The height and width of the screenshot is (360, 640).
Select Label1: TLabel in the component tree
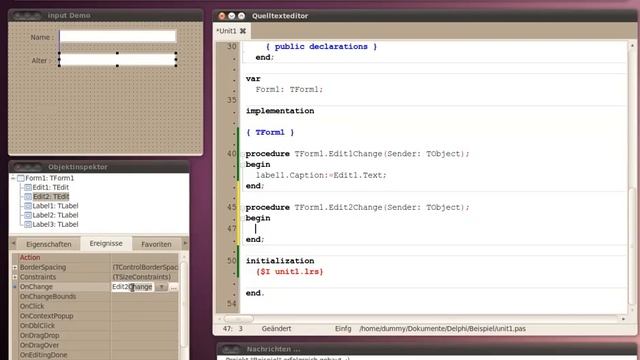click(x=55, y=206)
